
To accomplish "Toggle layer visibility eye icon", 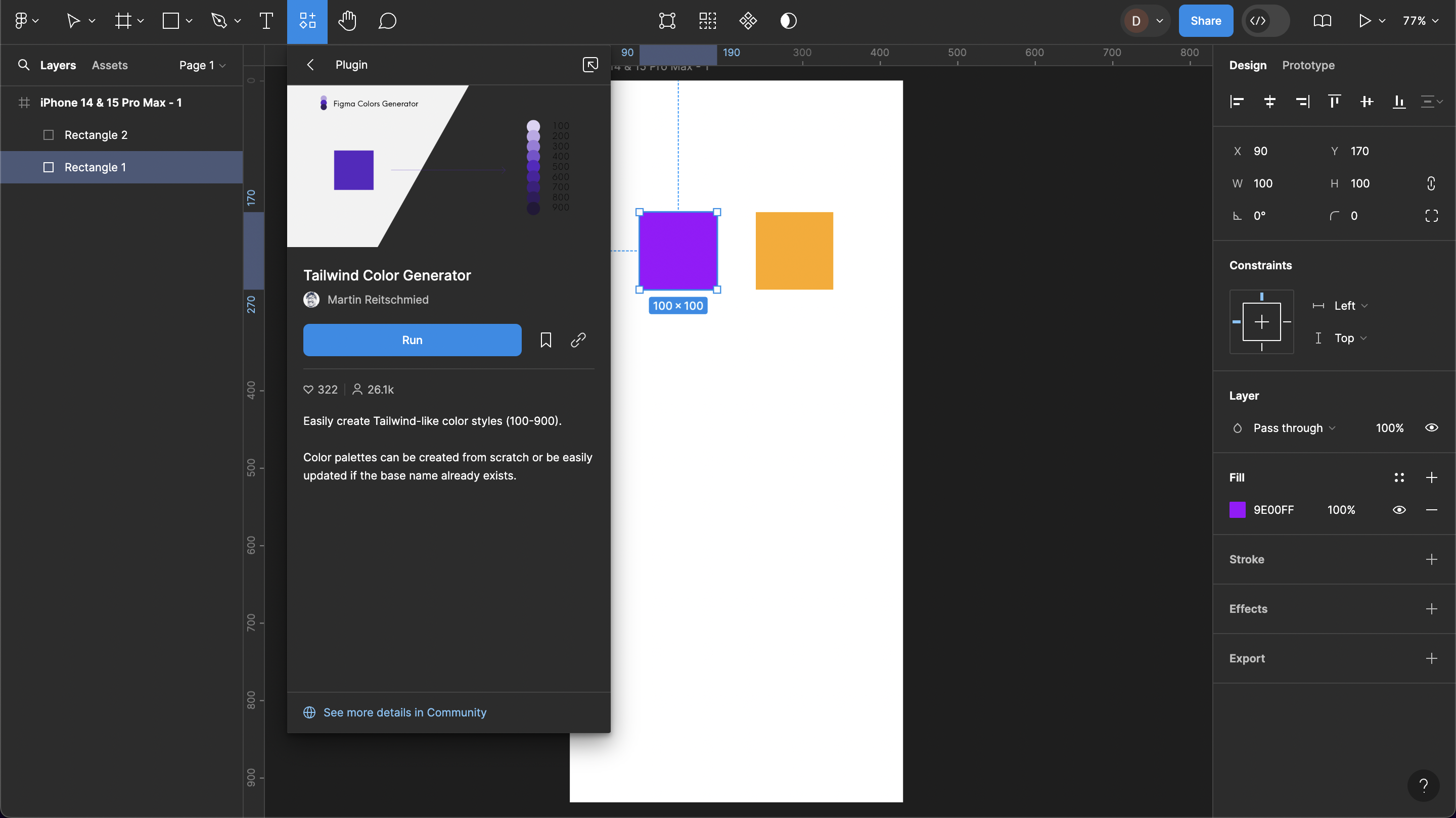I will [1431, 427].
